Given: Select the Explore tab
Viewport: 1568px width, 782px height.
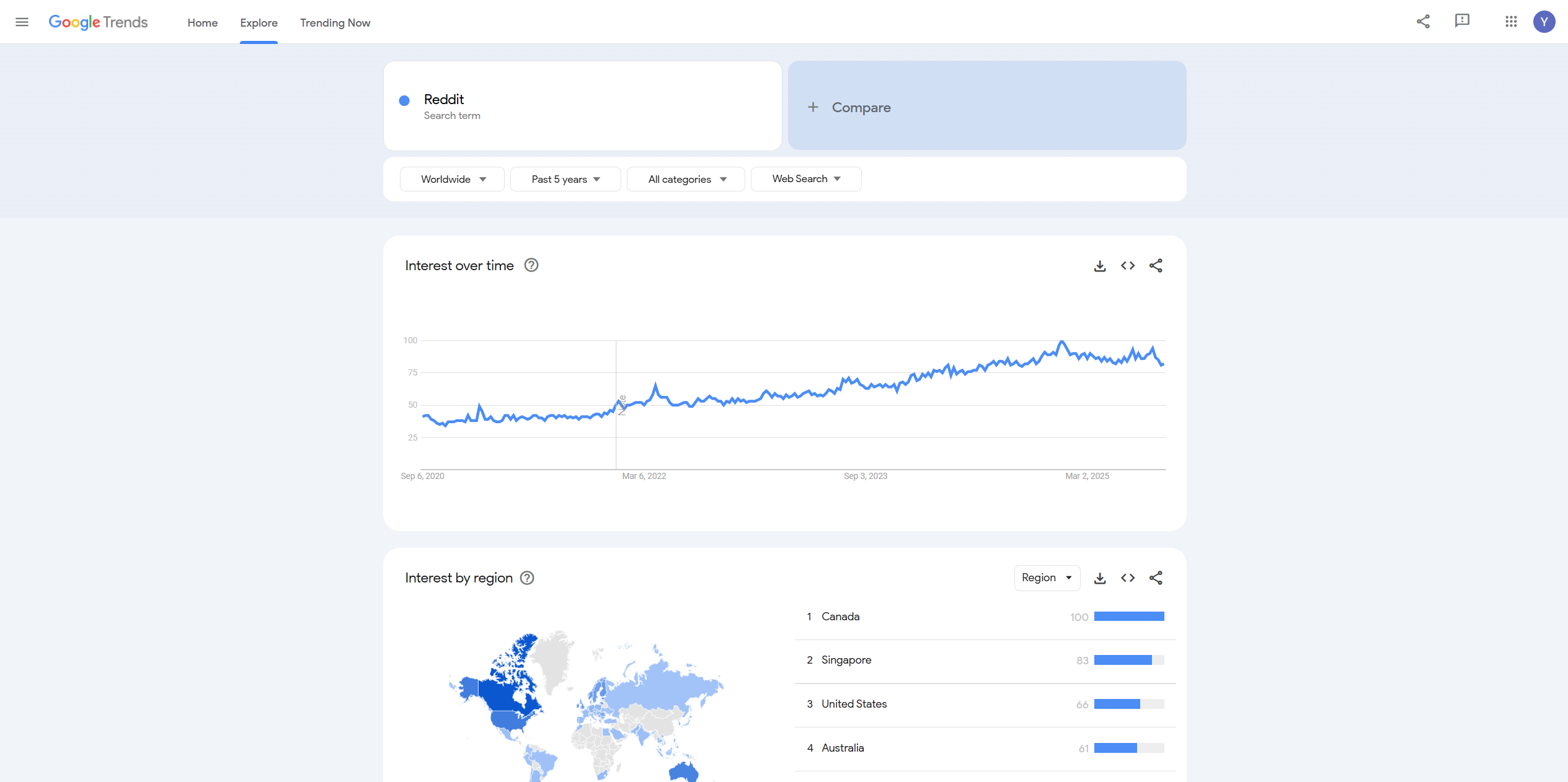Looking at the screenshot, I should [259, 23].
